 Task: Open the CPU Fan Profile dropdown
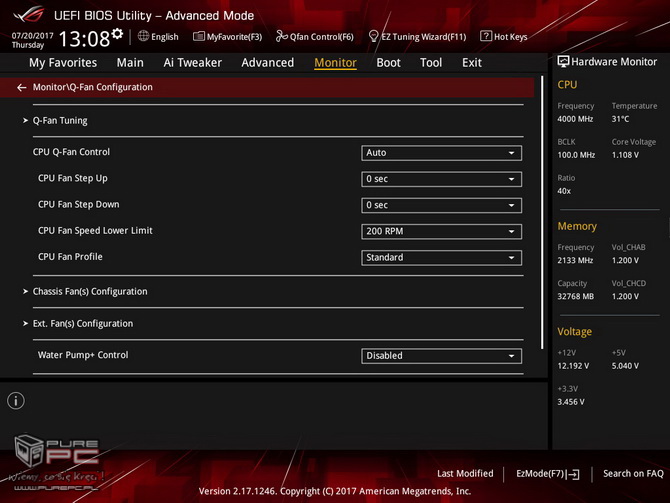(x=441, y=258)
